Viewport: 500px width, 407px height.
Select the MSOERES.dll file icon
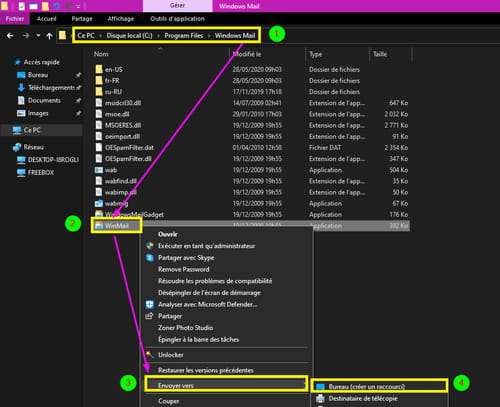[99, 125]
